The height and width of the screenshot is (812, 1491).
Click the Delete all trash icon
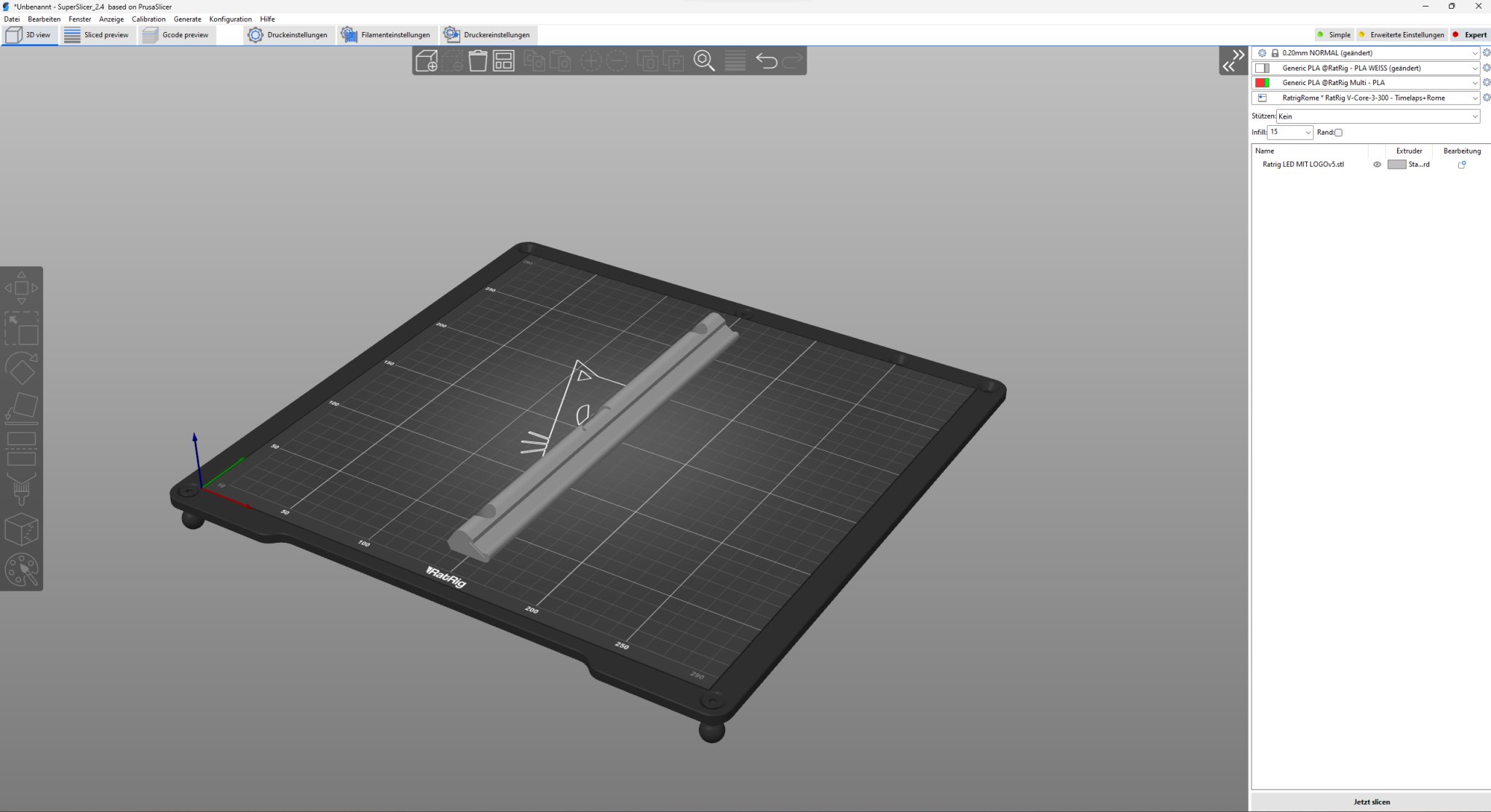478,61
